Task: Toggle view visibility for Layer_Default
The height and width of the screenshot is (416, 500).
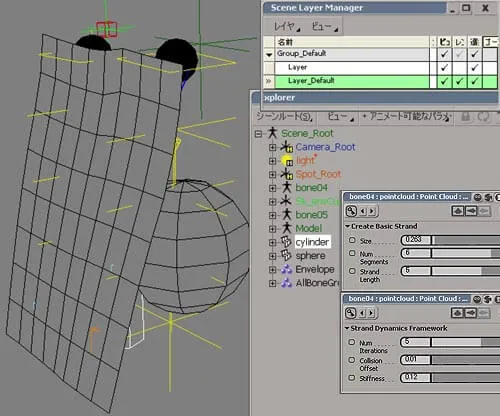Action: click(x=444, y=81)
